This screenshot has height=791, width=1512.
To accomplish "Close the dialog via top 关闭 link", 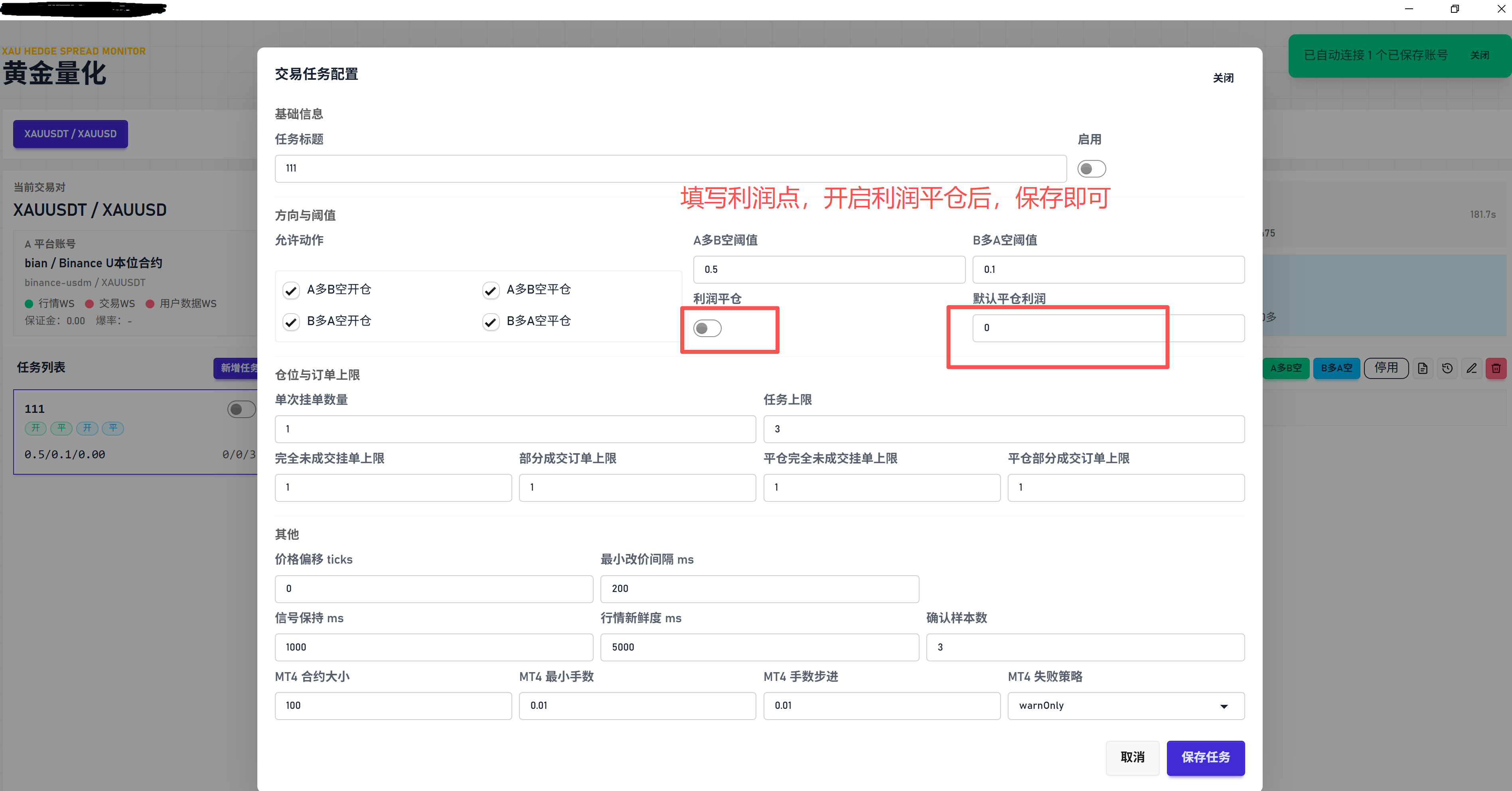I will pyautogui.click(x=1223, y=78).
